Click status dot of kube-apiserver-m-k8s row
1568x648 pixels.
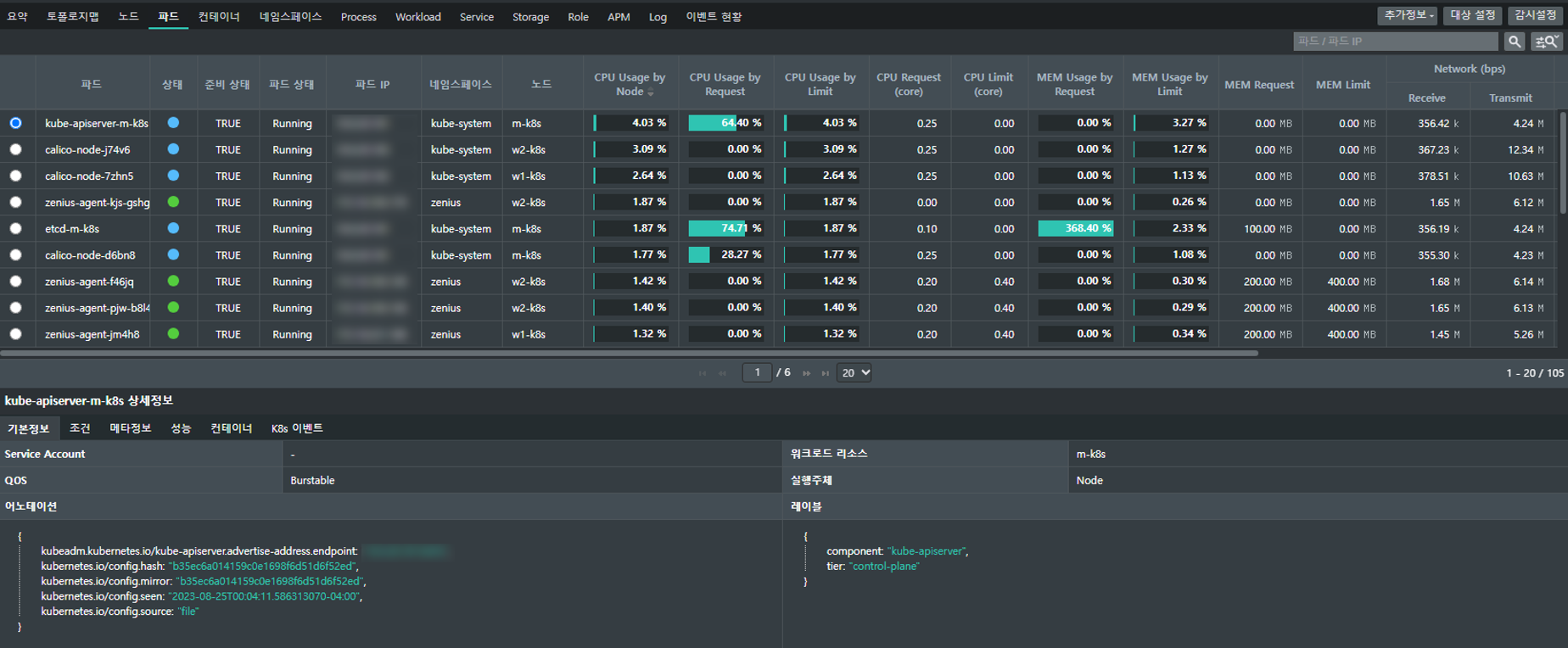(x=173, y=123)
